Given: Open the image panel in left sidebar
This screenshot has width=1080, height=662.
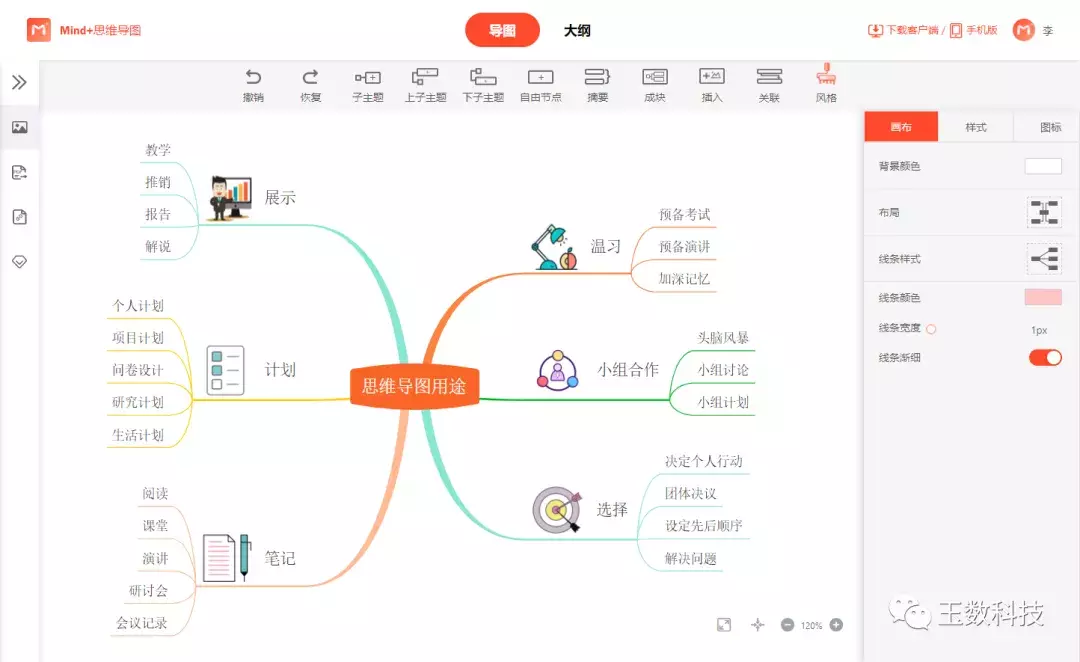Looking at the screenshot, I should 19,127.
